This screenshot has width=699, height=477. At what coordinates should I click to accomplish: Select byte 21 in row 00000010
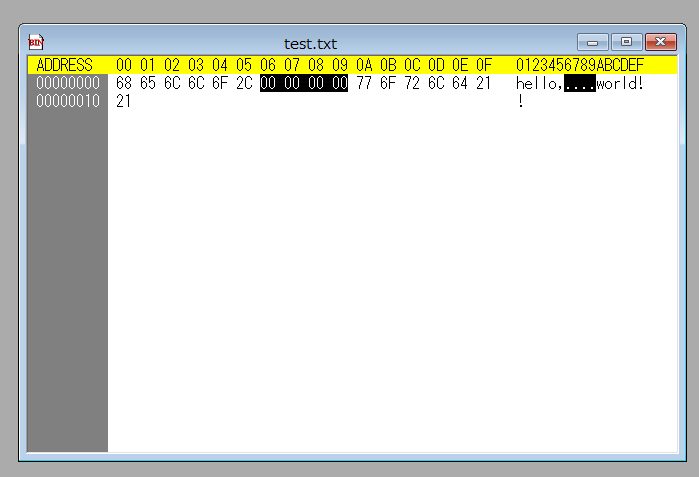click(x=123, y=101)
